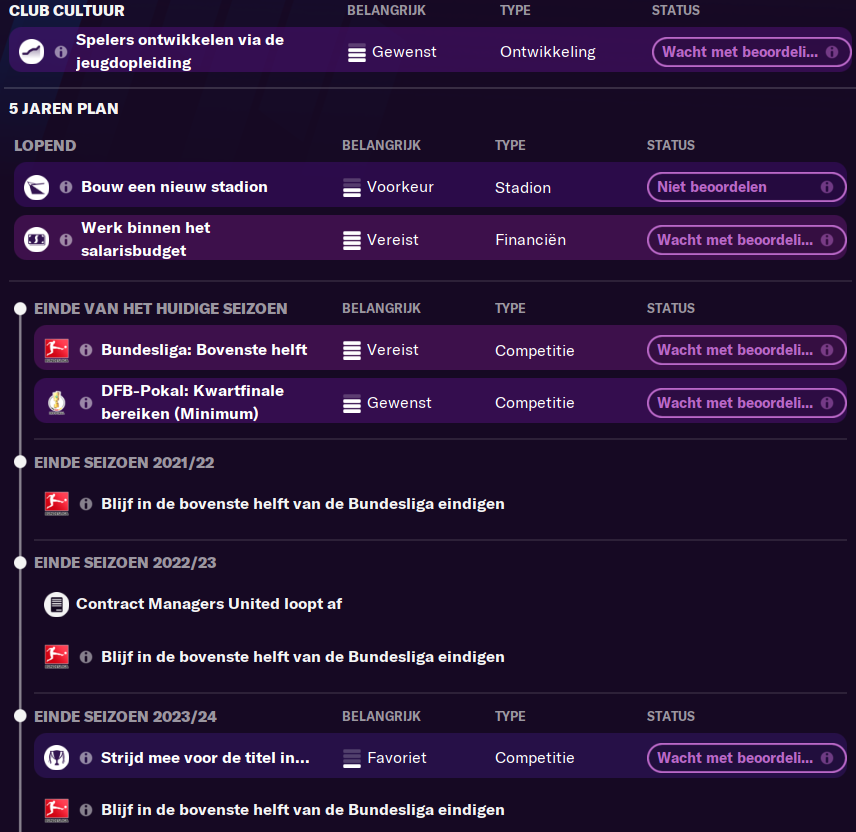
Task: Click the 'Vereist' importance indicator for Bundesliga
Action: [x=380, y=350]
